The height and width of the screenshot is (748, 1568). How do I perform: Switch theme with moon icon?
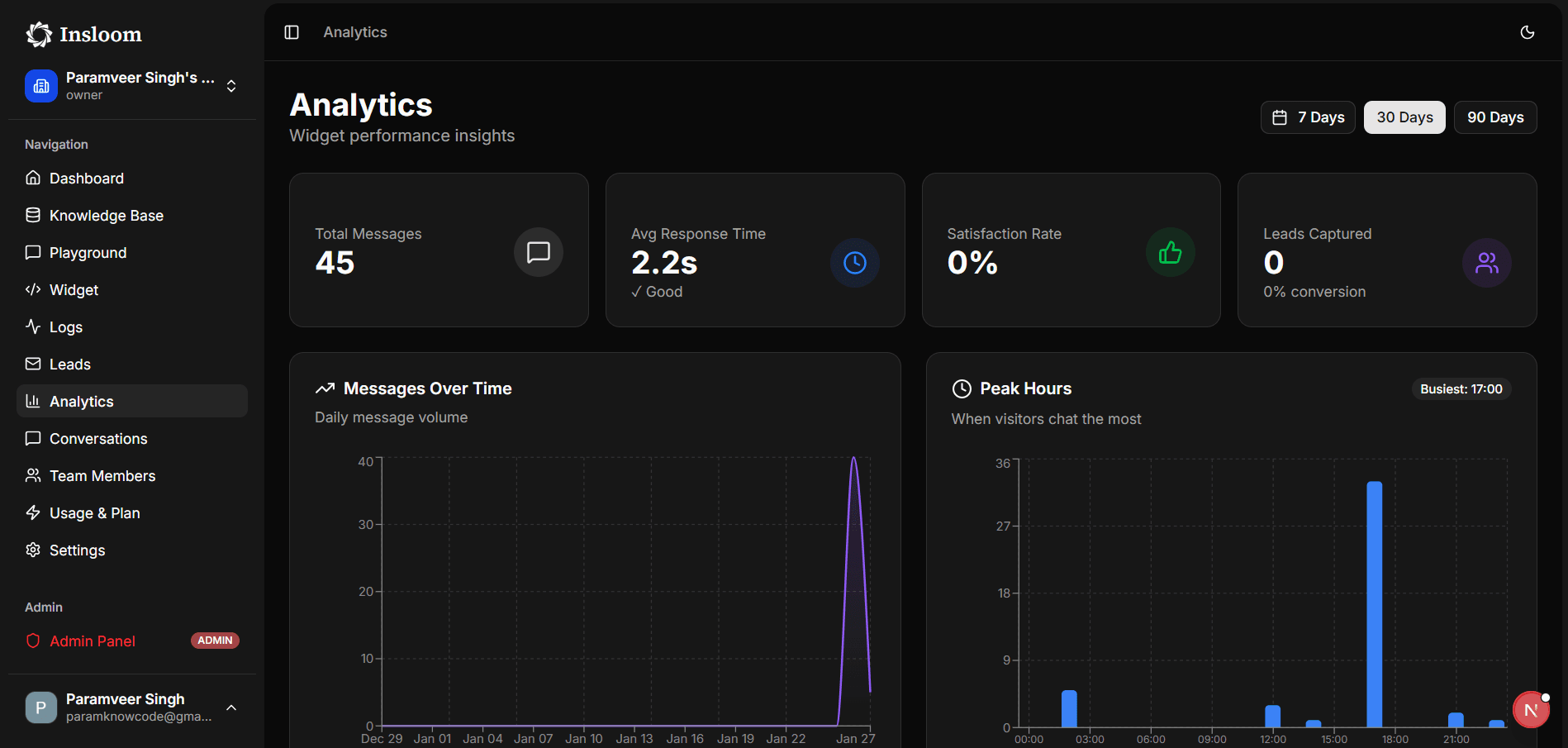(1527, 32)
